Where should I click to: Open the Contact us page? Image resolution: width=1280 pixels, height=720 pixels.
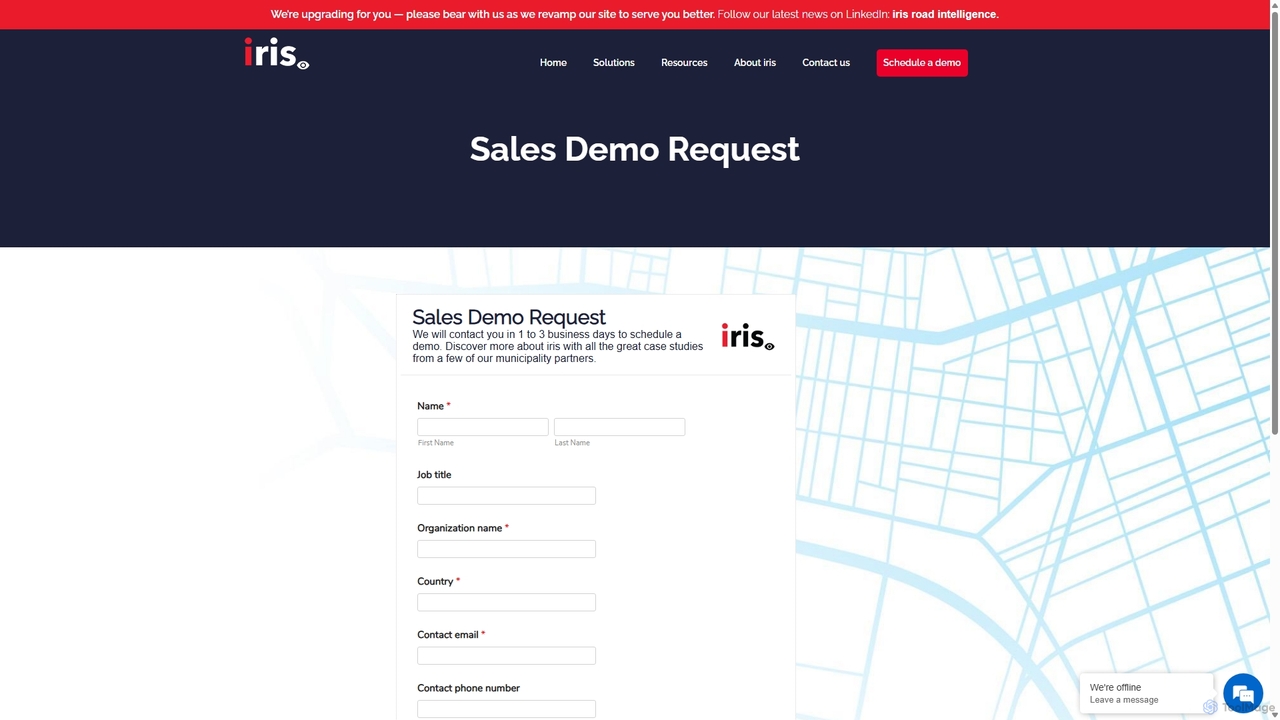(x=826, y=63)
